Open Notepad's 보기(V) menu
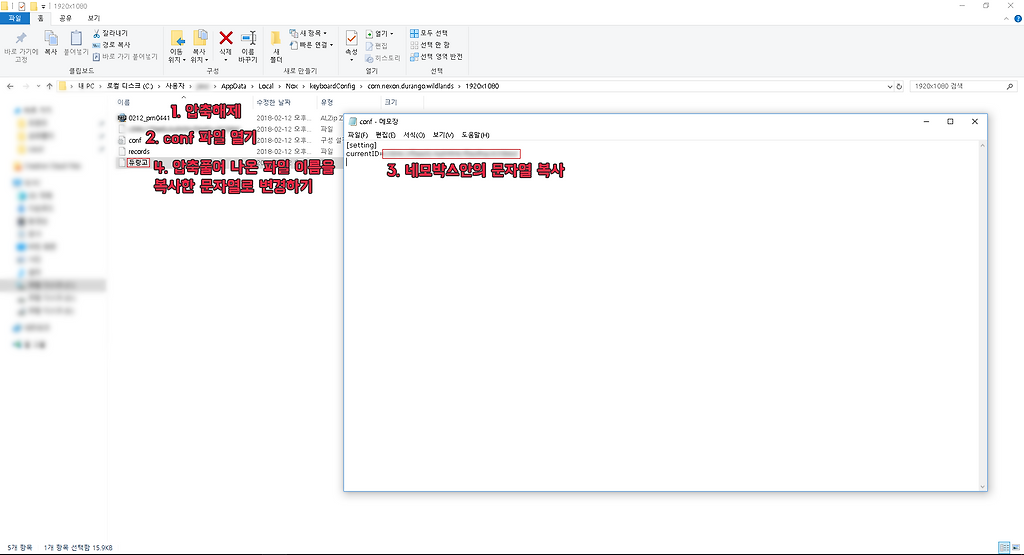 point(443,135)
